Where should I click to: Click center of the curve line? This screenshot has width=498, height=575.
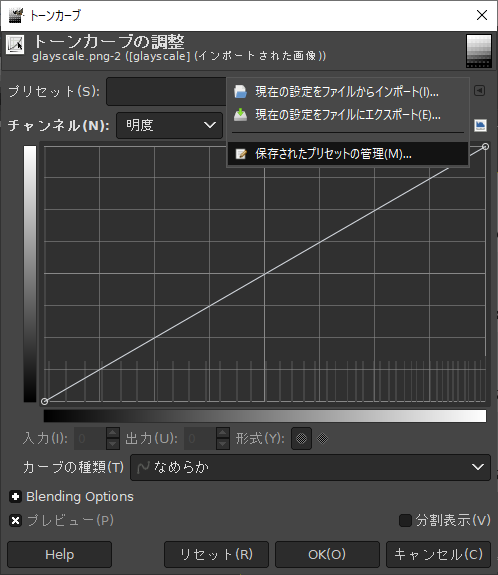click(x=265, y=274)
